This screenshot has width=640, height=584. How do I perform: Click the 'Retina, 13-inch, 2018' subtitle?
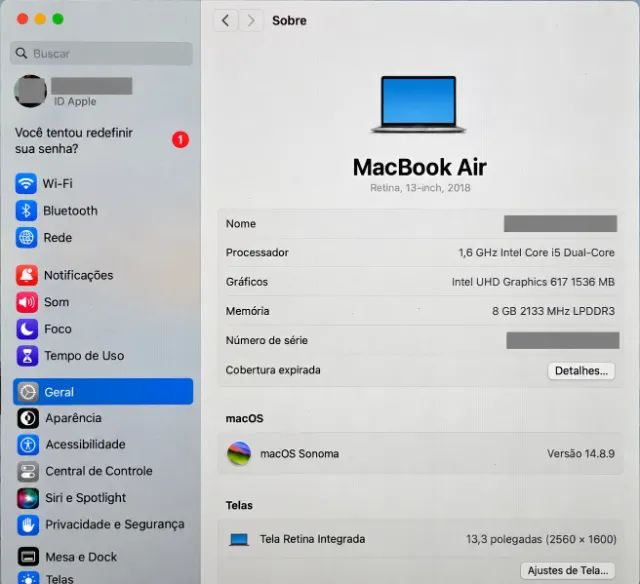(x=420, y=188)
